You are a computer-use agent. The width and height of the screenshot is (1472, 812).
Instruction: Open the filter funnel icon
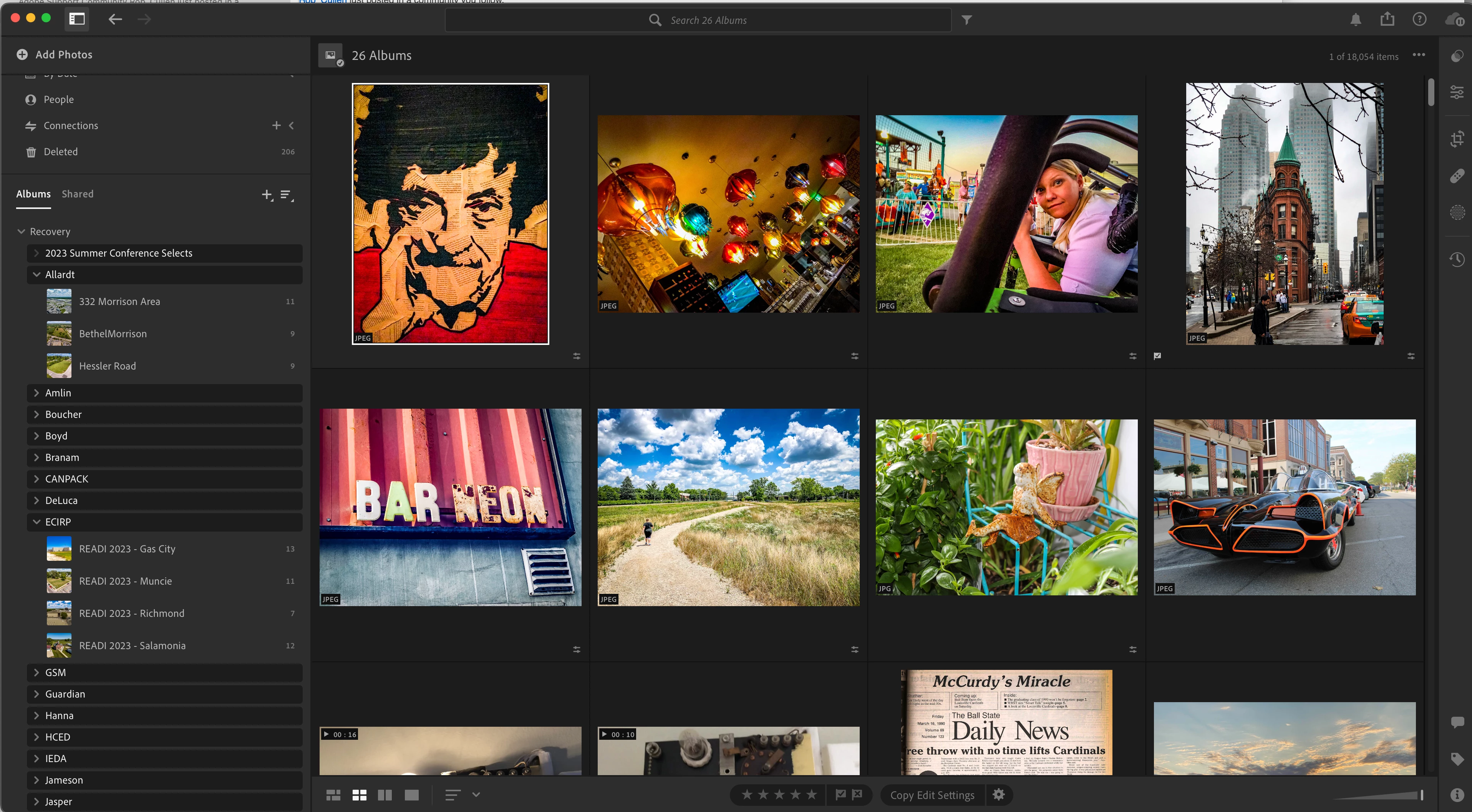(966, 20)
